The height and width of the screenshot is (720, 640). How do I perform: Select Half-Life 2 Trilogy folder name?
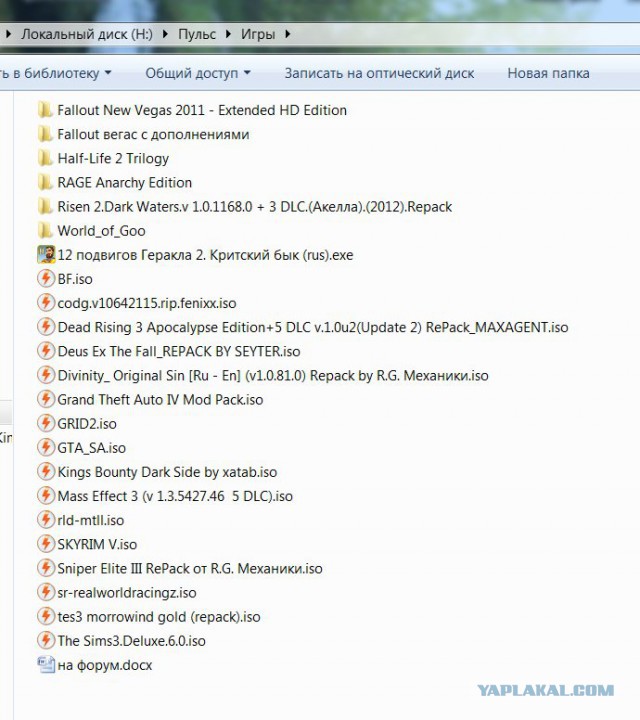coord(113,158)
